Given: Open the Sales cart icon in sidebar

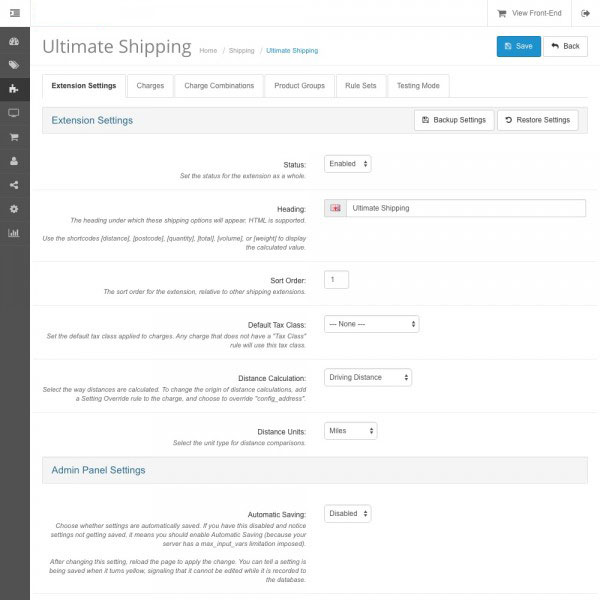Looking at the screenshot, I should pos(14,138).
